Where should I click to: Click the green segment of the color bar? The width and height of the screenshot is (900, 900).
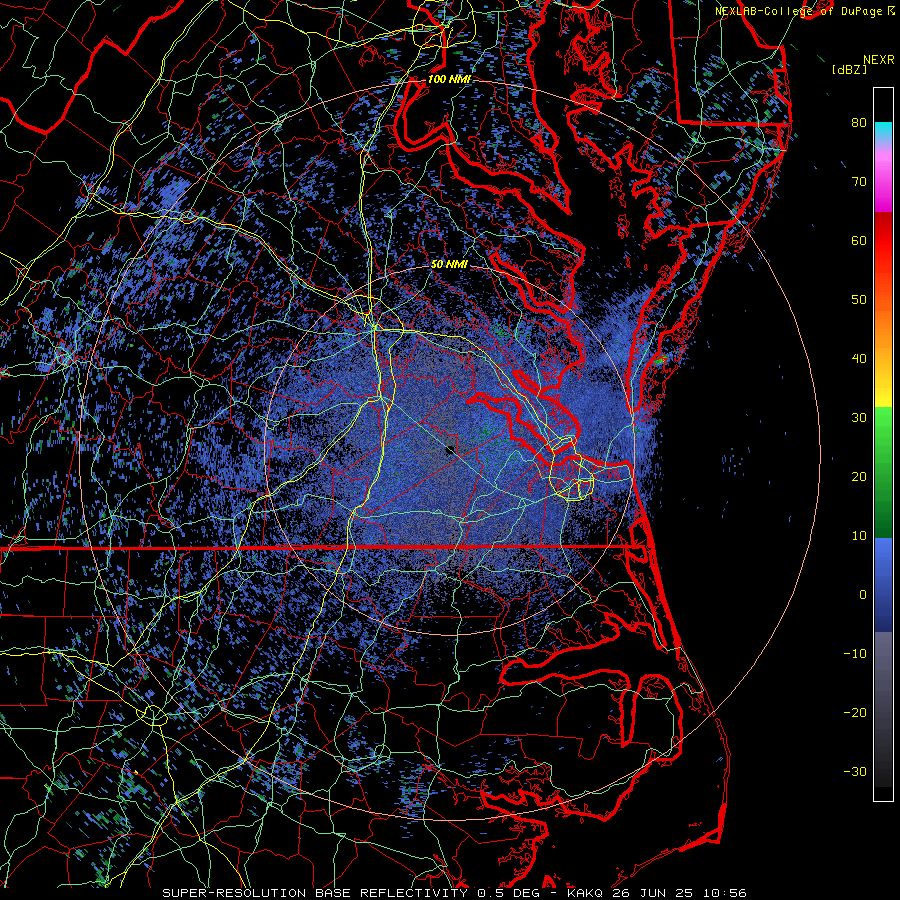[x=883, y=472]
